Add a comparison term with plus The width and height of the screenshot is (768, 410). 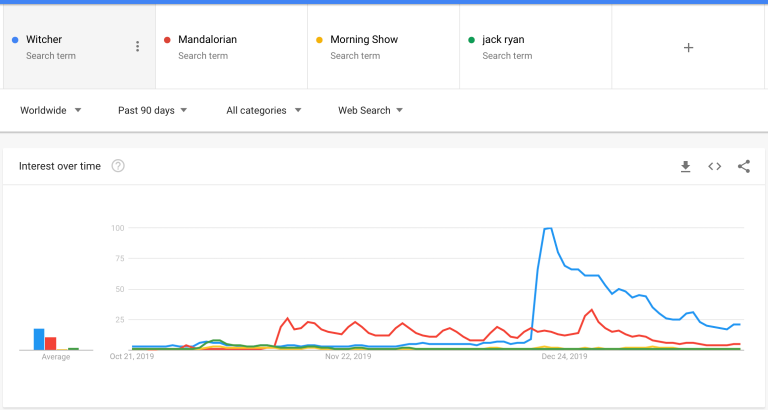(x=688, y=47)
